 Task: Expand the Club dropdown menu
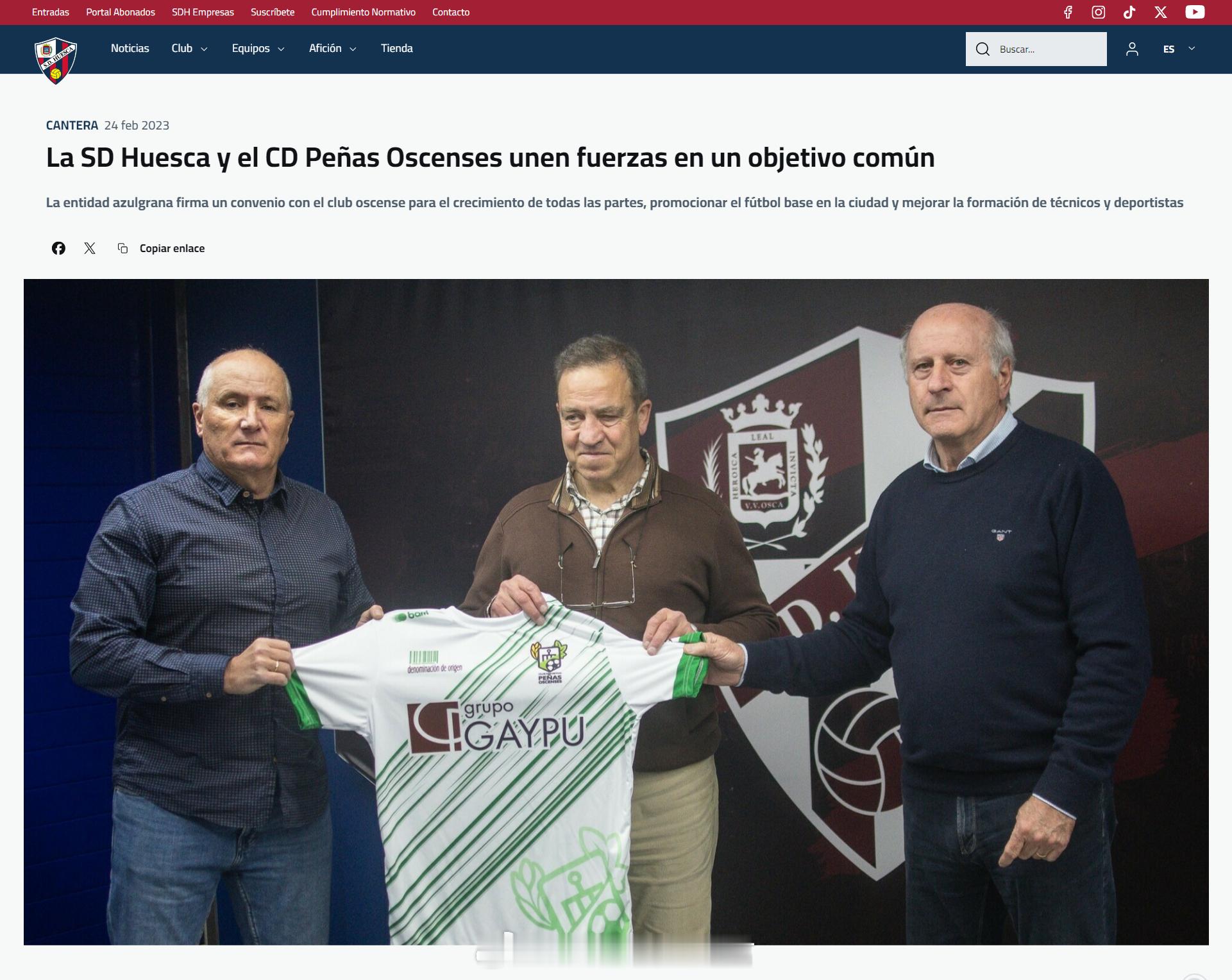189,48
